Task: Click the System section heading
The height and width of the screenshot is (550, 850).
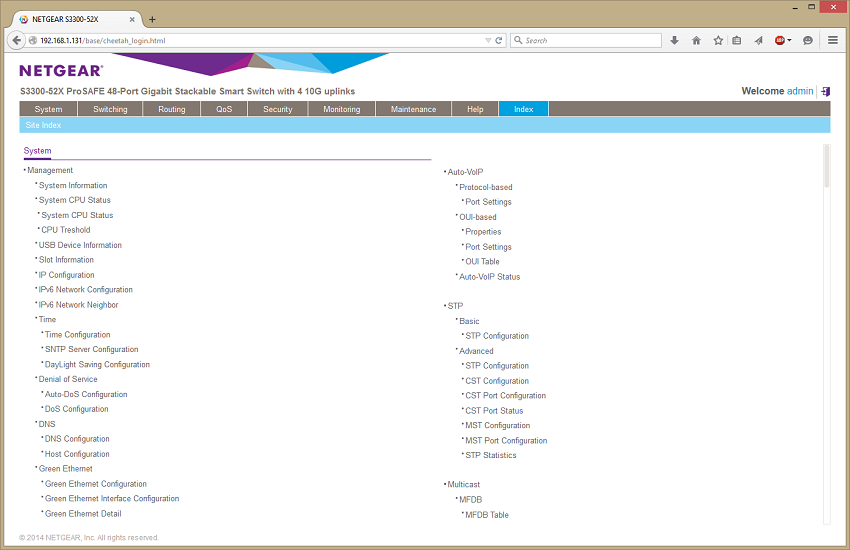Action: pyautogui.click(x=37, y=151)
